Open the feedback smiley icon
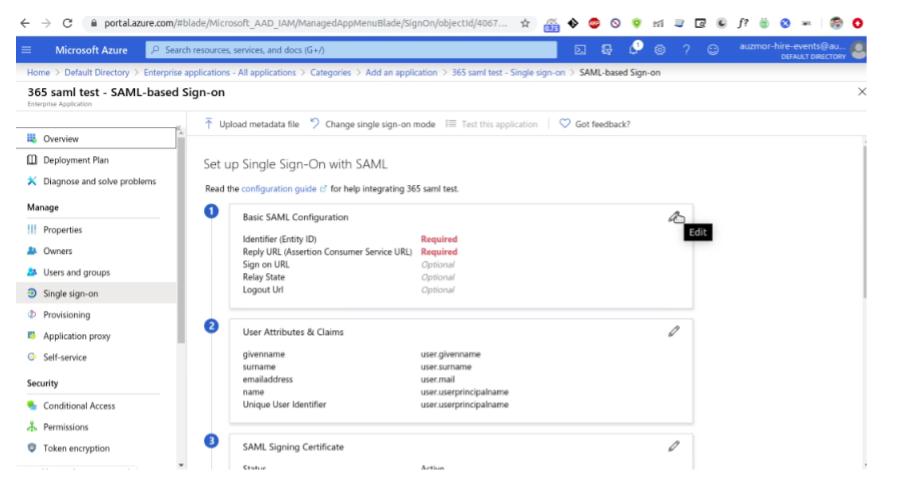This screenshot has height=485, width=899. click(x=713, y=50)
